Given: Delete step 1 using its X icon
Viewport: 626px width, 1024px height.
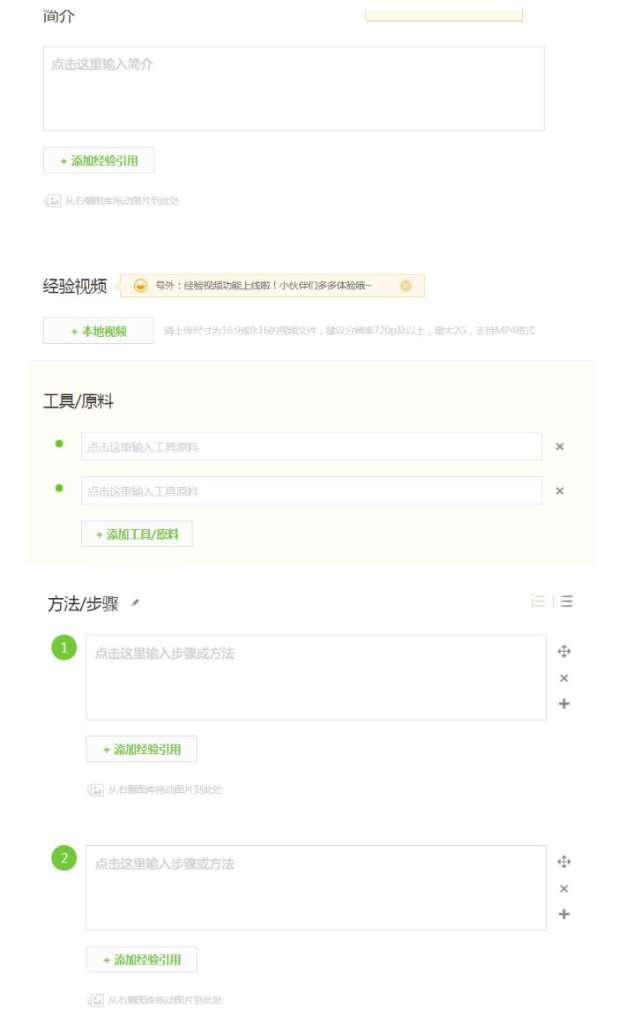Looking at the screenshot, I should coord(564,679).
